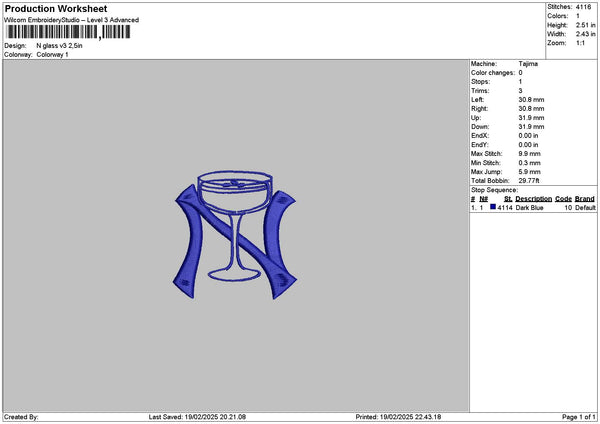This screenshot has width=600, height=424.
Task: Click the Width value 2.43 in
Action: click(585, 34)
